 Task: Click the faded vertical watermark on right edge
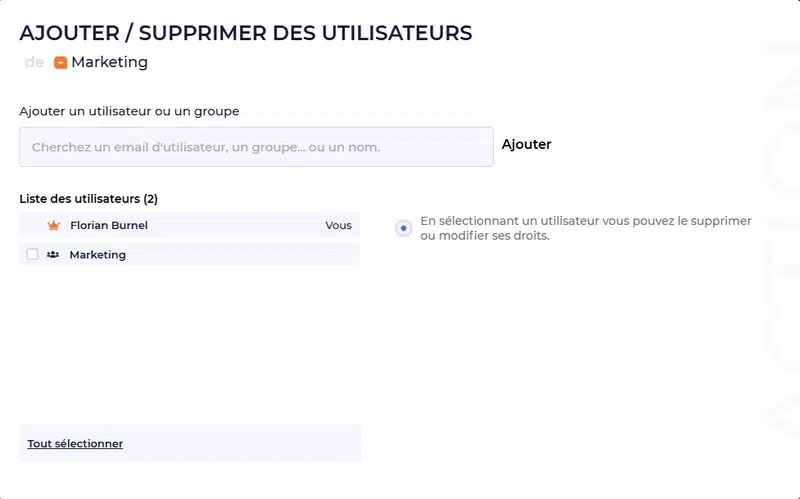pos(778,250)
